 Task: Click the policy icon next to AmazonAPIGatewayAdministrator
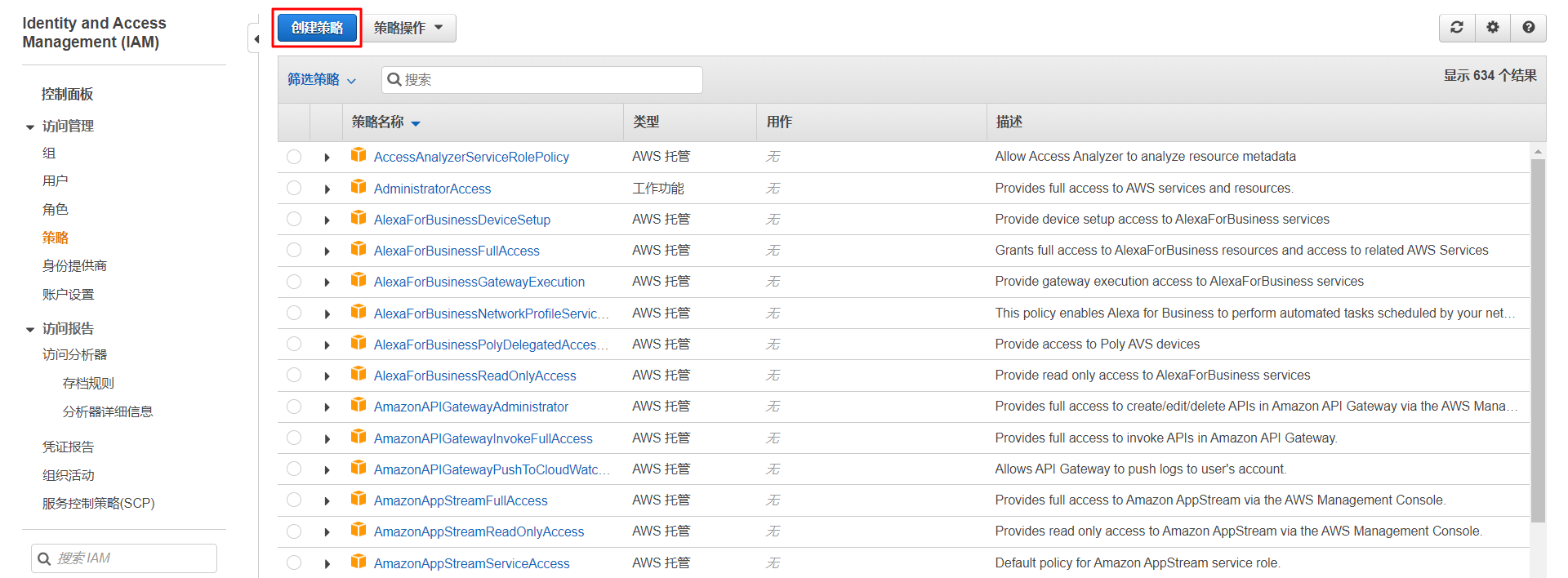click(x=358, y=405)
